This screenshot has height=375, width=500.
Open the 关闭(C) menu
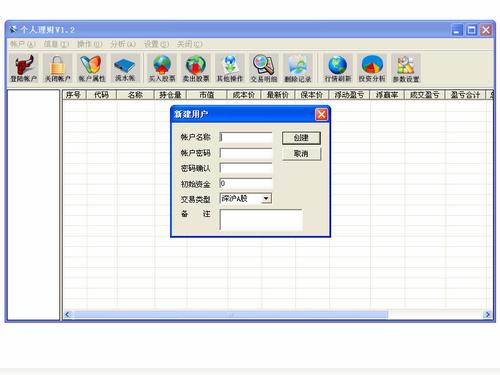[189, 44]
